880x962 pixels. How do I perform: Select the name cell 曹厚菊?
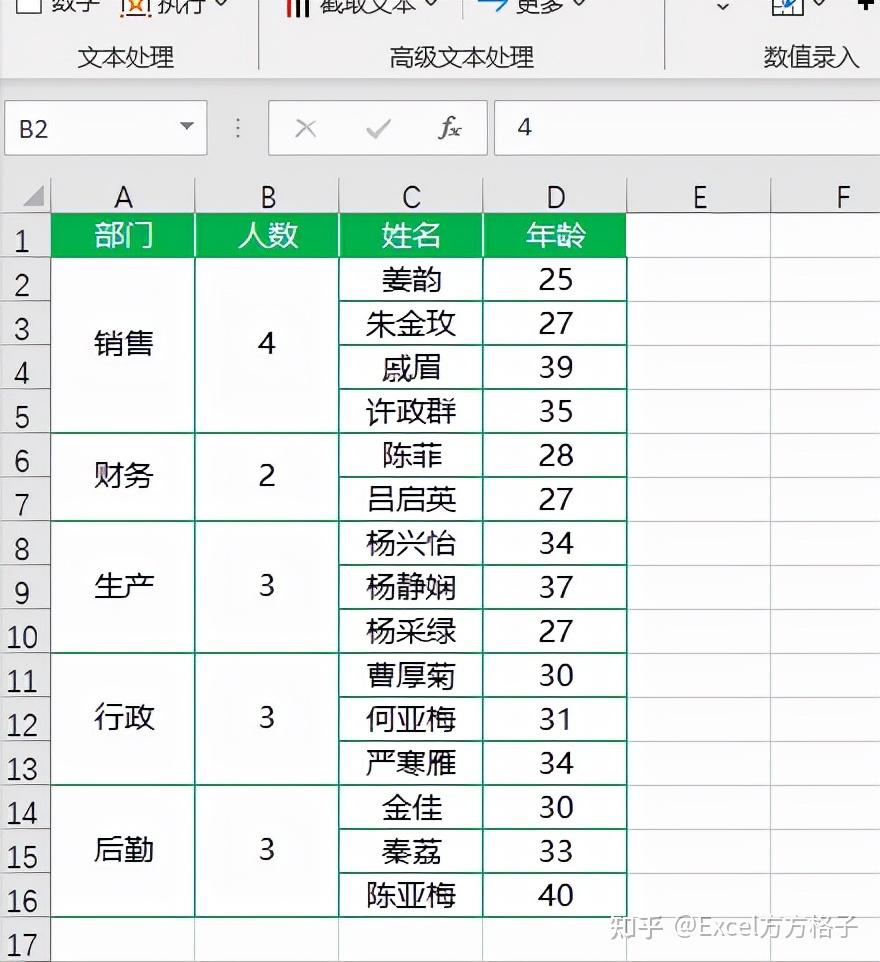(x=411, y=675)
